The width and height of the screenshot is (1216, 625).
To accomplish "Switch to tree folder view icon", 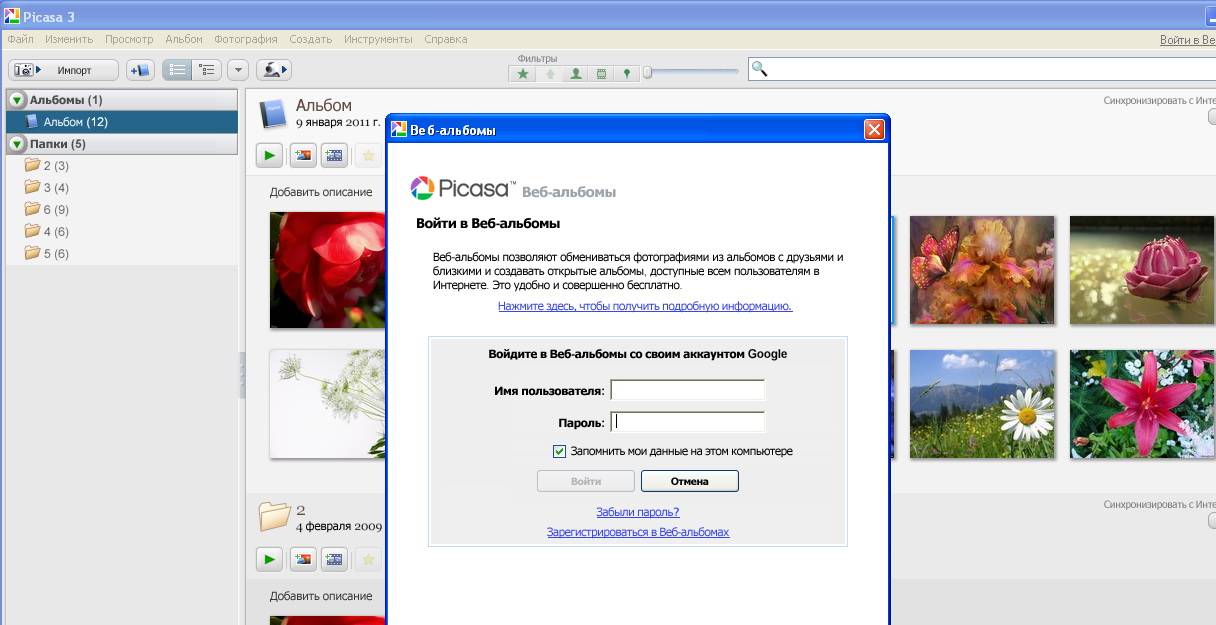I will coord(207,70).
